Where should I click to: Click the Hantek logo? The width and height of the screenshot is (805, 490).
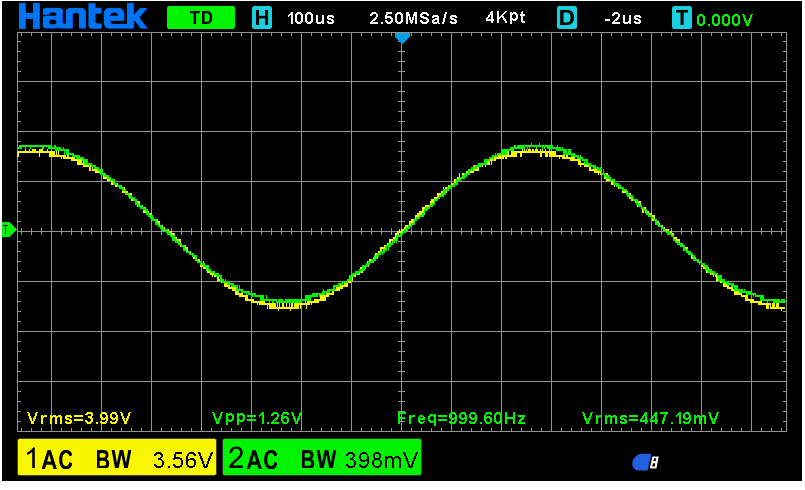coord(83,17)
